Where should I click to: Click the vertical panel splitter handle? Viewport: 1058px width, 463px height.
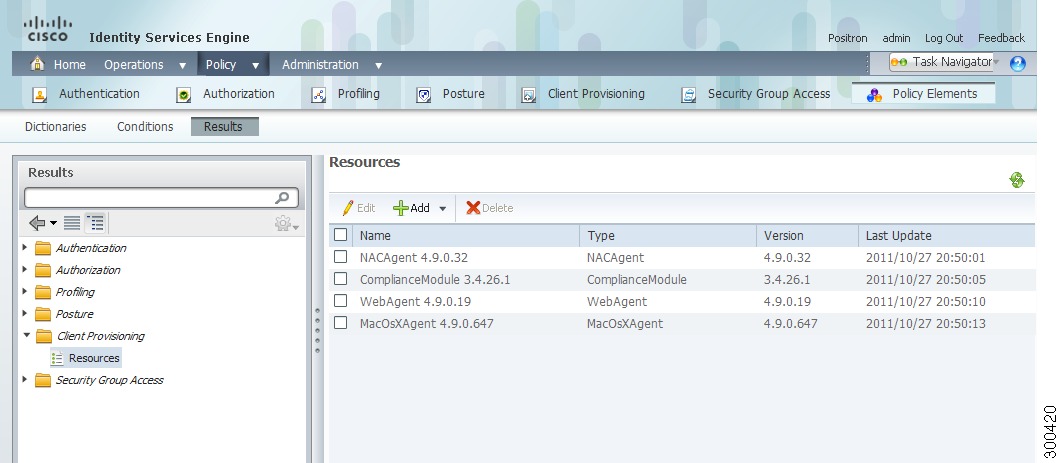[x=317, y=331]
